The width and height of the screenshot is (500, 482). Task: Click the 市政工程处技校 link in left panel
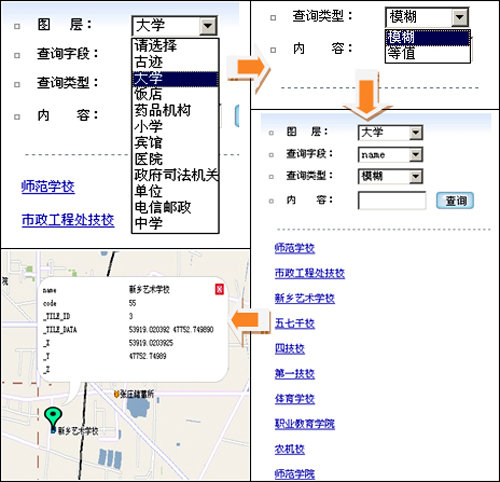[x=68, y=220]
